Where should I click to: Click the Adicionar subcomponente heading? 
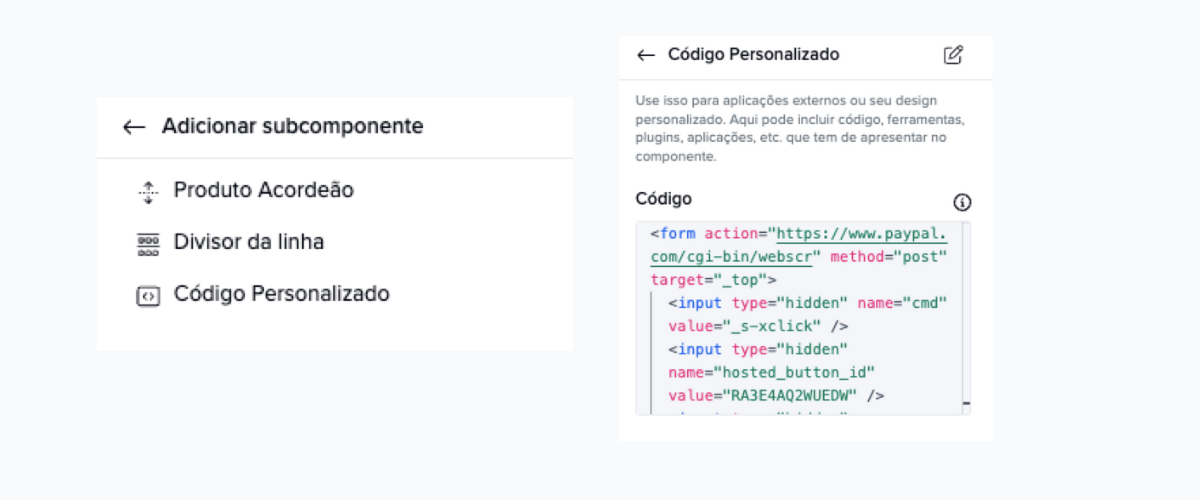(x=292, y=126)
